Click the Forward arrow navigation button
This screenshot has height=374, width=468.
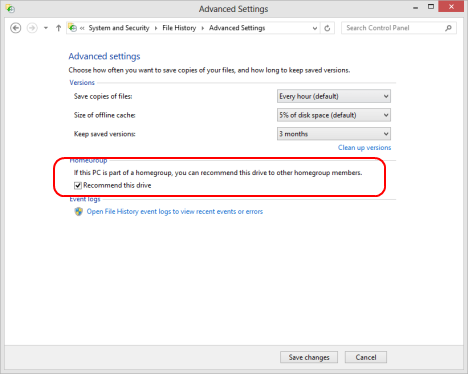[32, 28]
